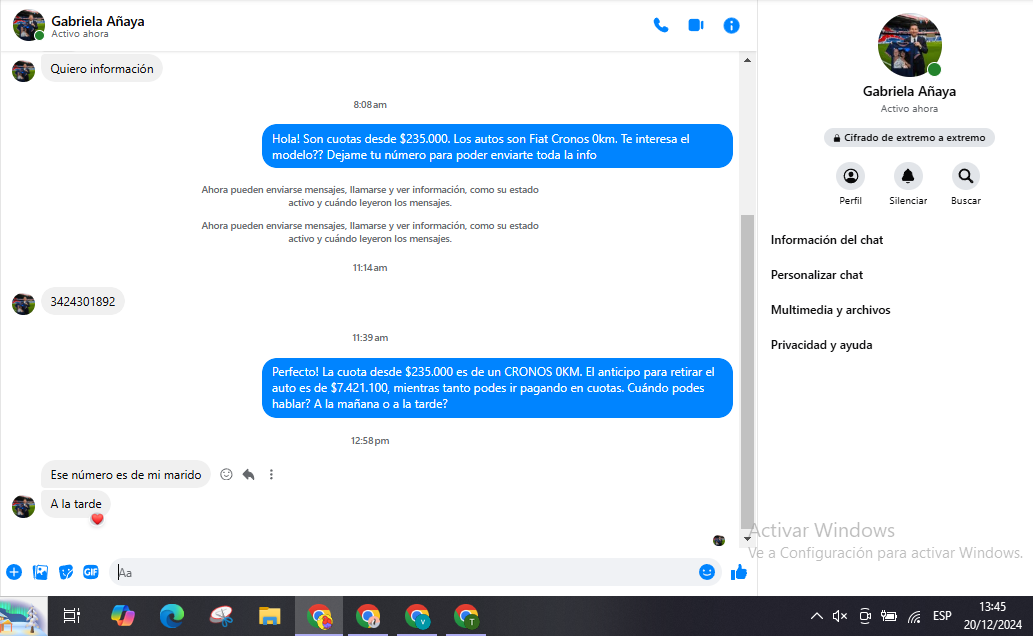Expand Privacidad y ayuda section

[822, 345]
